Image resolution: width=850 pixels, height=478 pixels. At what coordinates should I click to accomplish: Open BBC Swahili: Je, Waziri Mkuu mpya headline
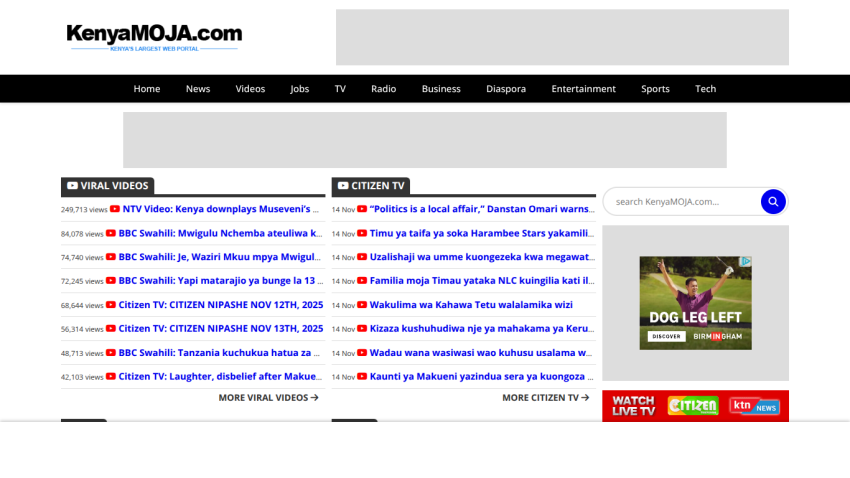click(x=220, y=257)
